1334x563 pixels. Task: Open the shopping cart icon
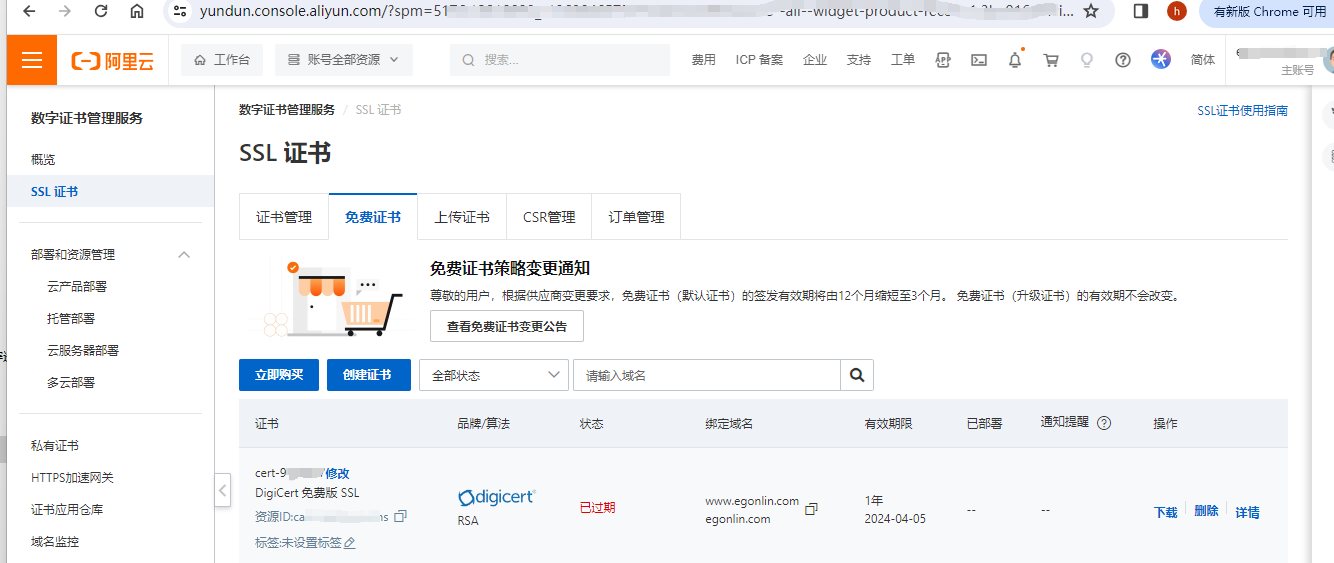click(x=1051, y=60)
